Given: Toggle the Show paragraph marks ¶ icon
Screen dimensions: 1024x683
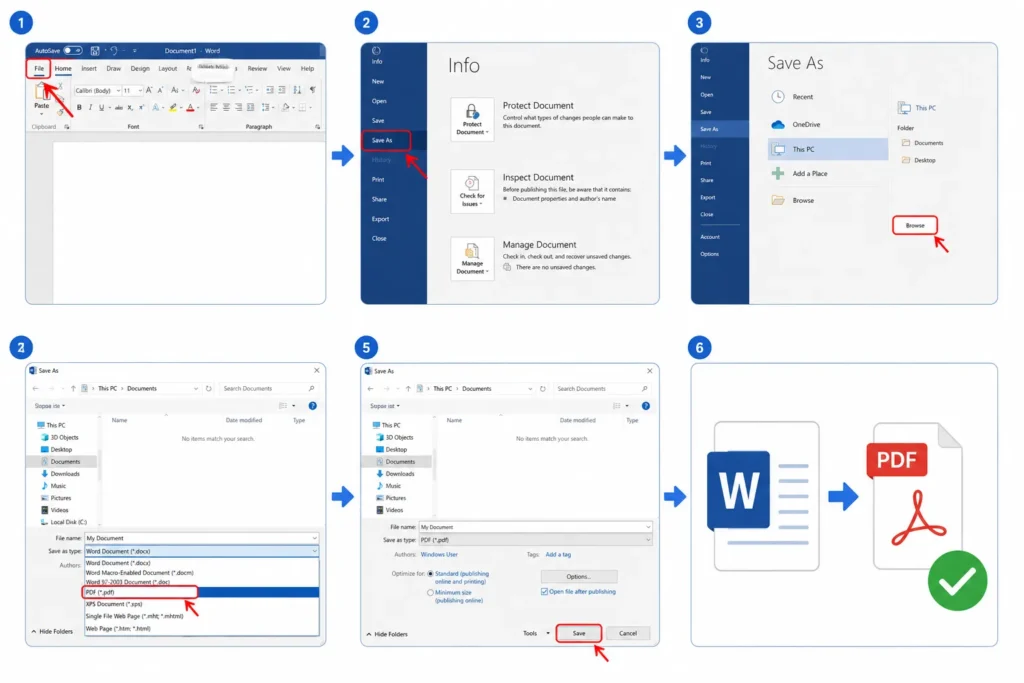Looking at the screenshot, I should 313,90.
